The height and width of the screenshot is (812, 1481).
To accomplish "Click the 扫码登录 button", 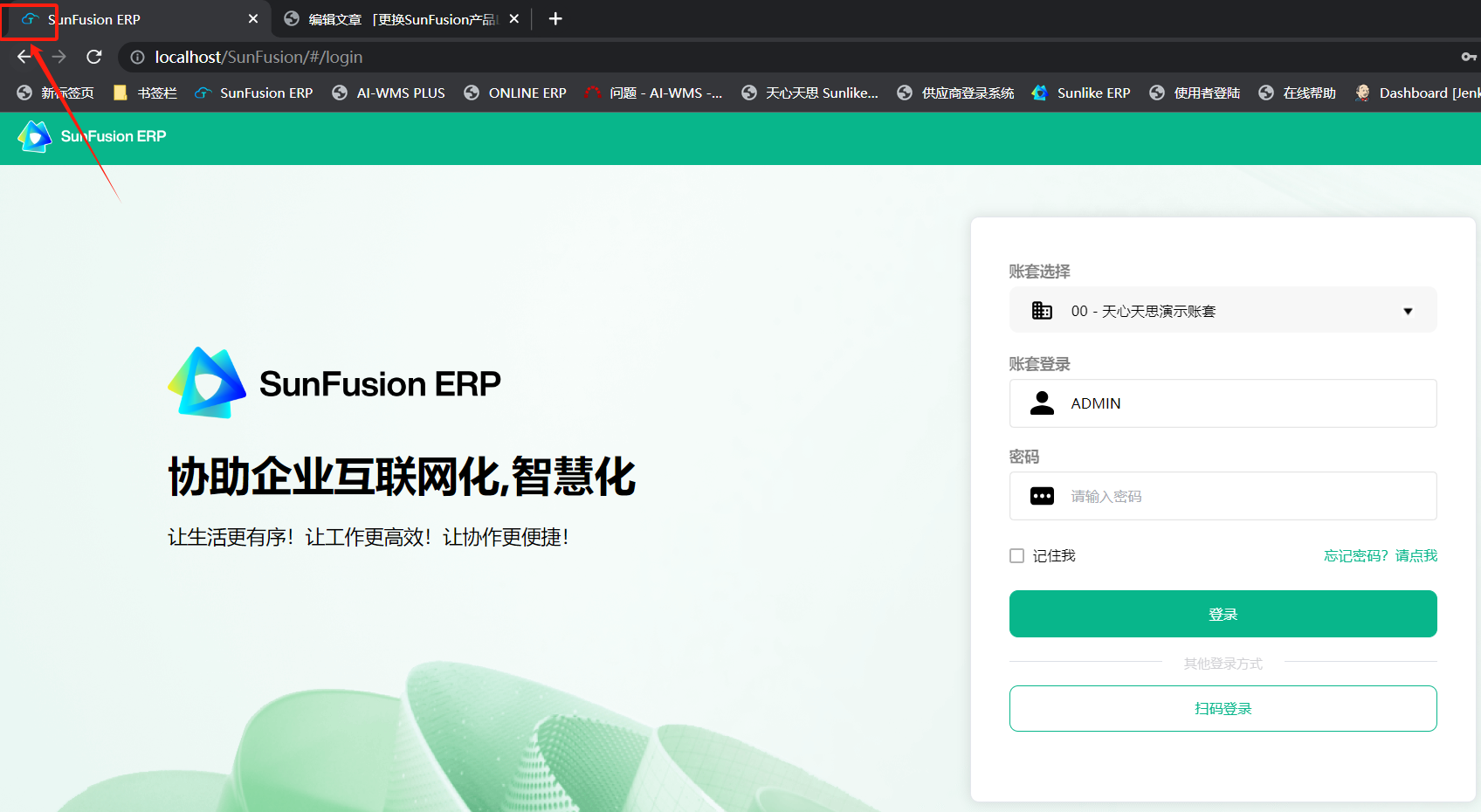I will [1223, 708].
